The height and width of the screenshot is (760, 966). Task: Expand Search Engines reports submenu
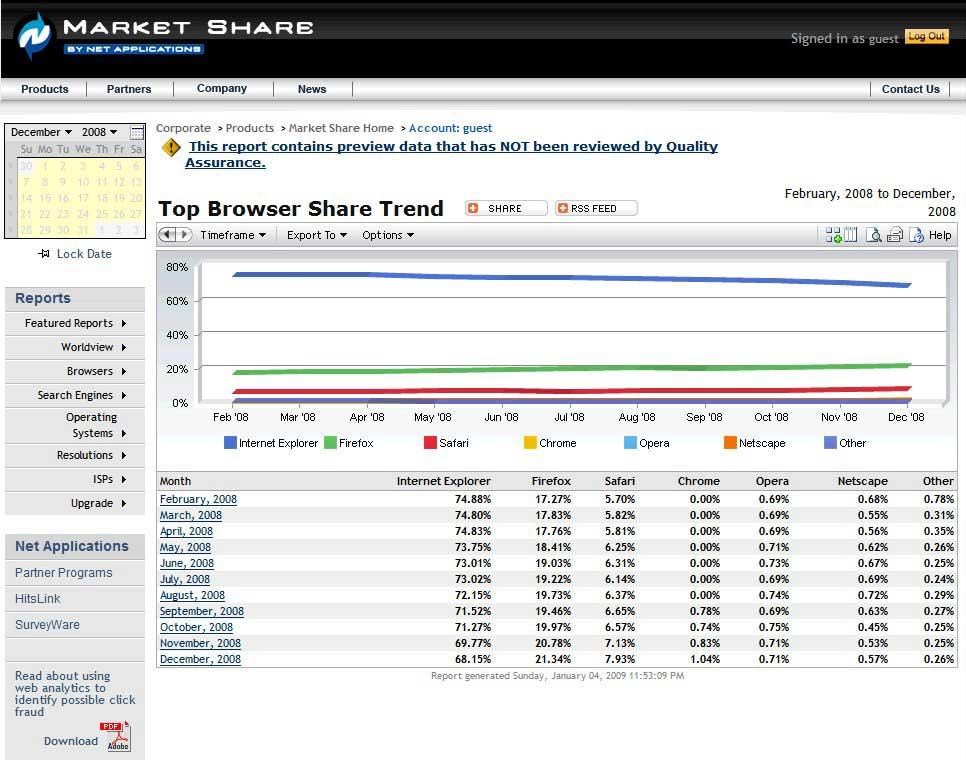coord(75,395)
